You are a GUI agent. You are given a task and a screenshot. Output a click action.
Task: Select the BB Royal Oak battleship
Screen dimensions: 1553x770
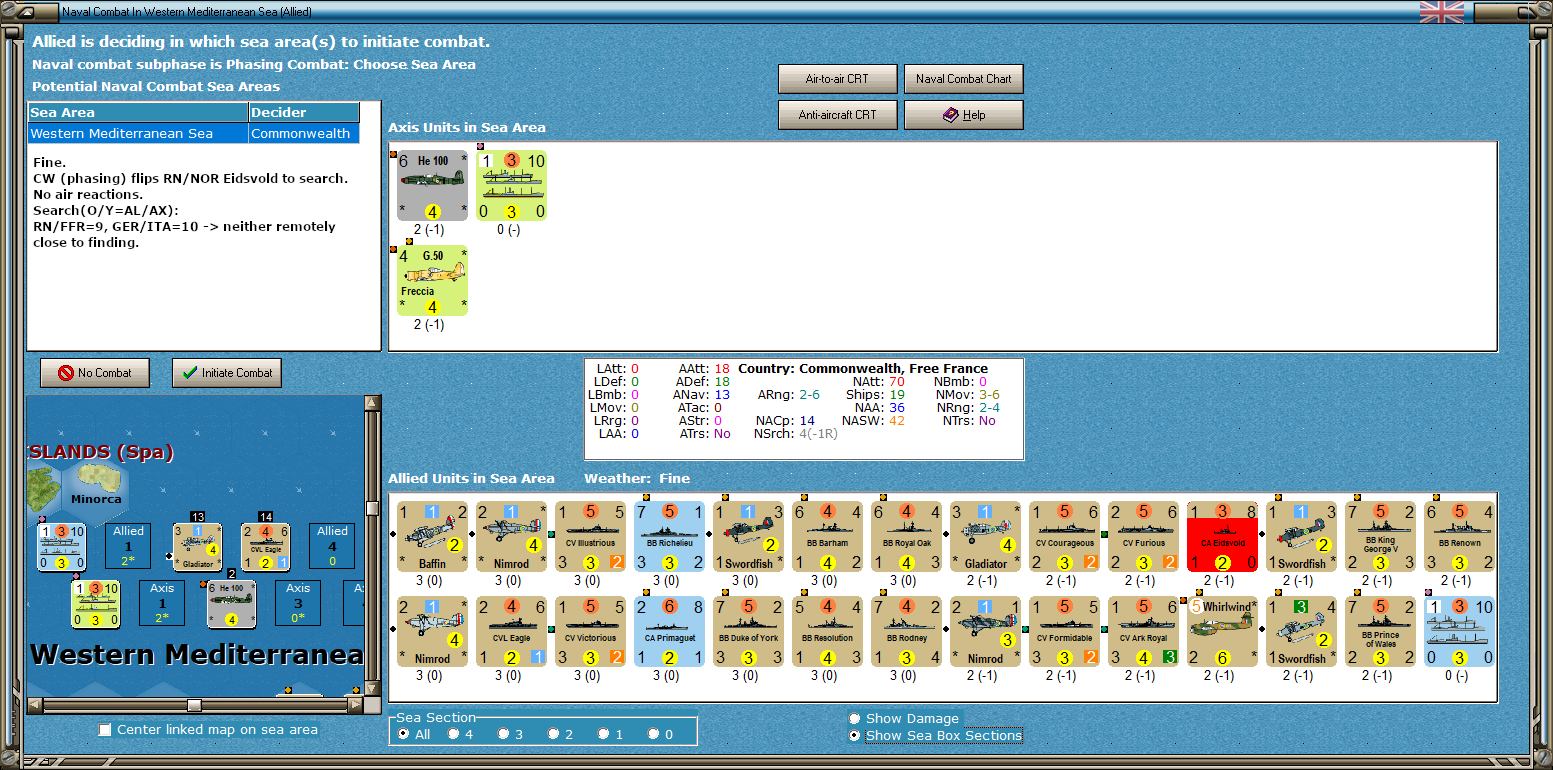[906, 536]
